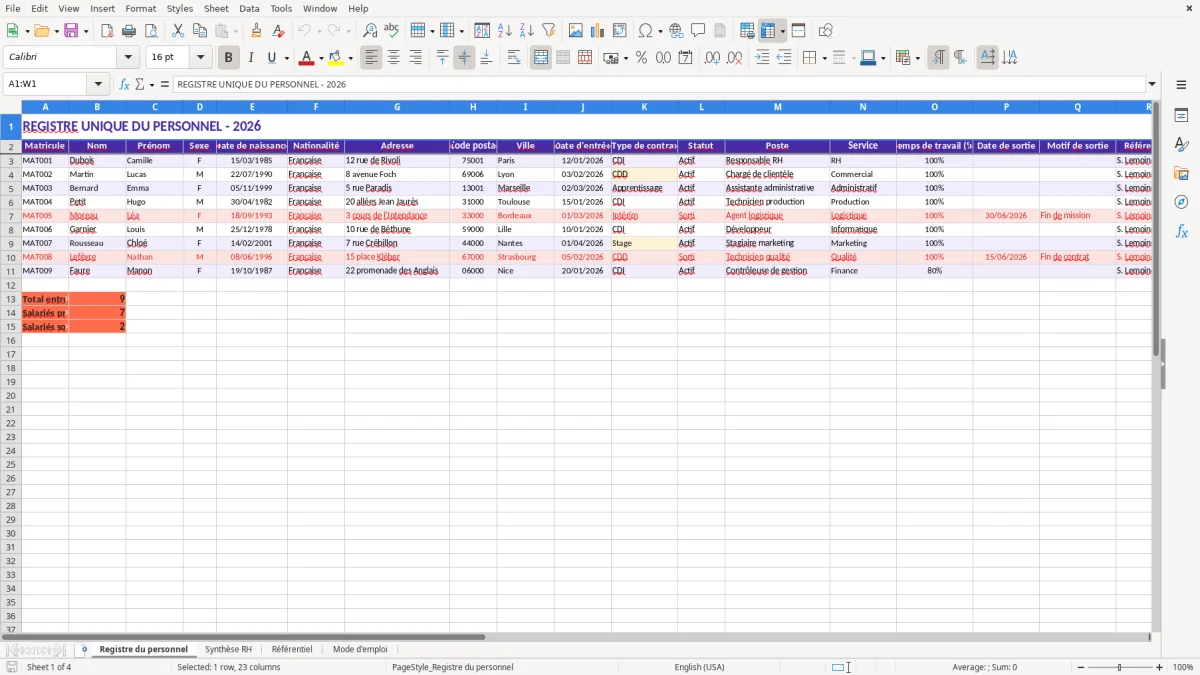1200x675 pixels.
Task: Click zoom in plus button
Action: pos(1160,667)
